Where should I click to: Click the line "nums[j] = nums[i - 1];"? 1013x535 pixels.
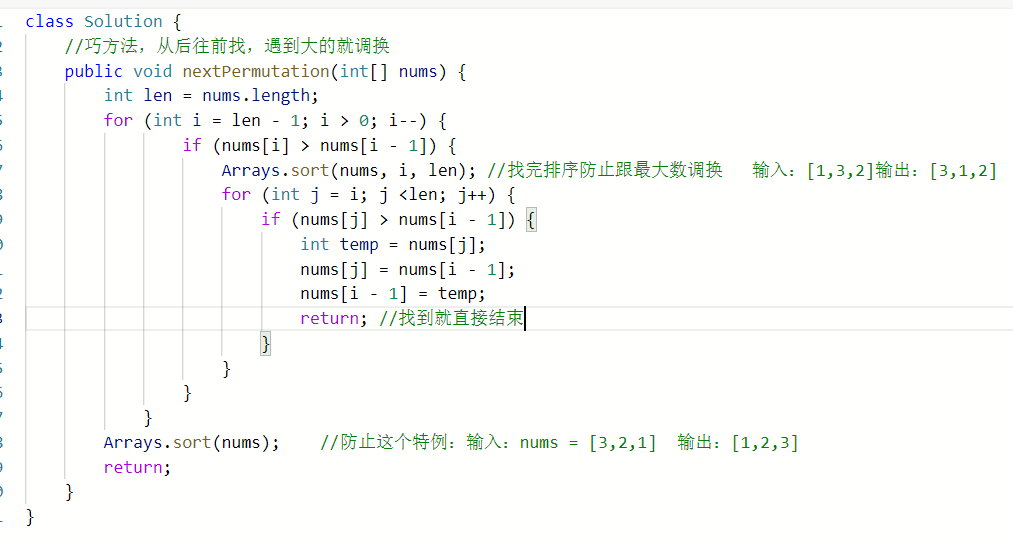(408, 269)
